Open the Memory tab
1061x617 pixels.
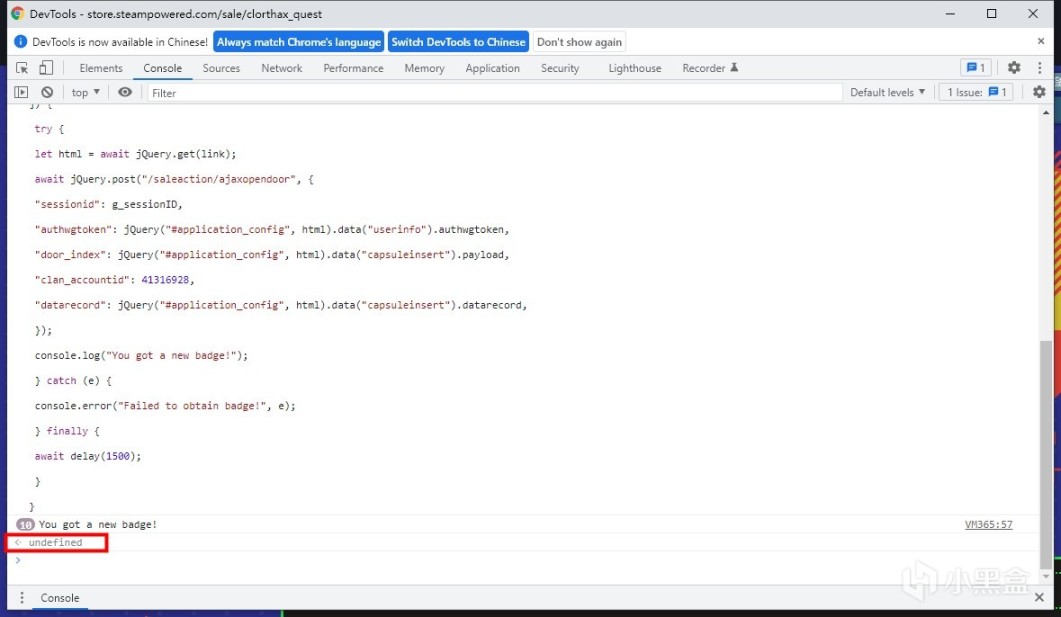pyautogui.click(x=424, y=68)
